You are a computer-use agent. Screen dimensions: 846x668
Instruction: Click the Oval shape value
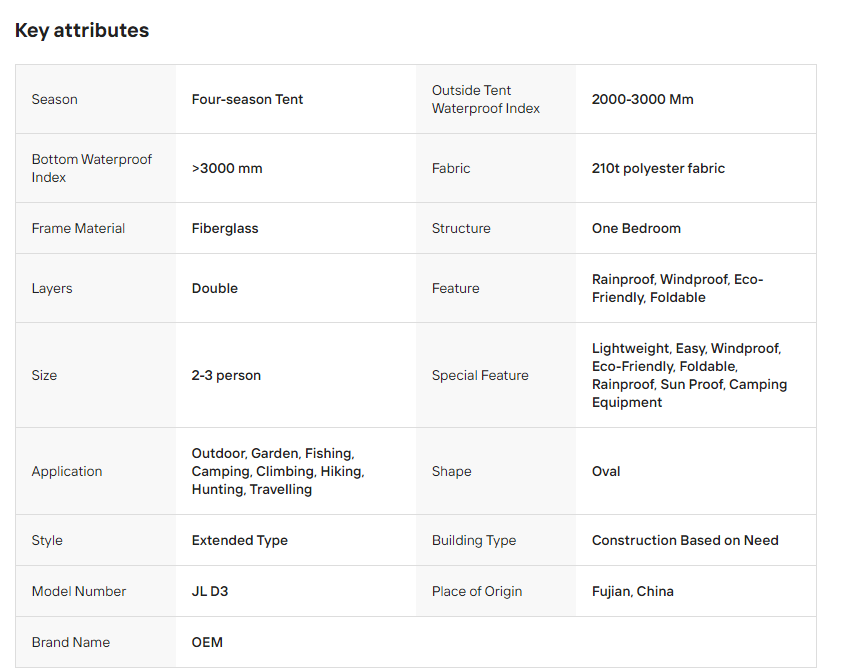coord(606,471)
